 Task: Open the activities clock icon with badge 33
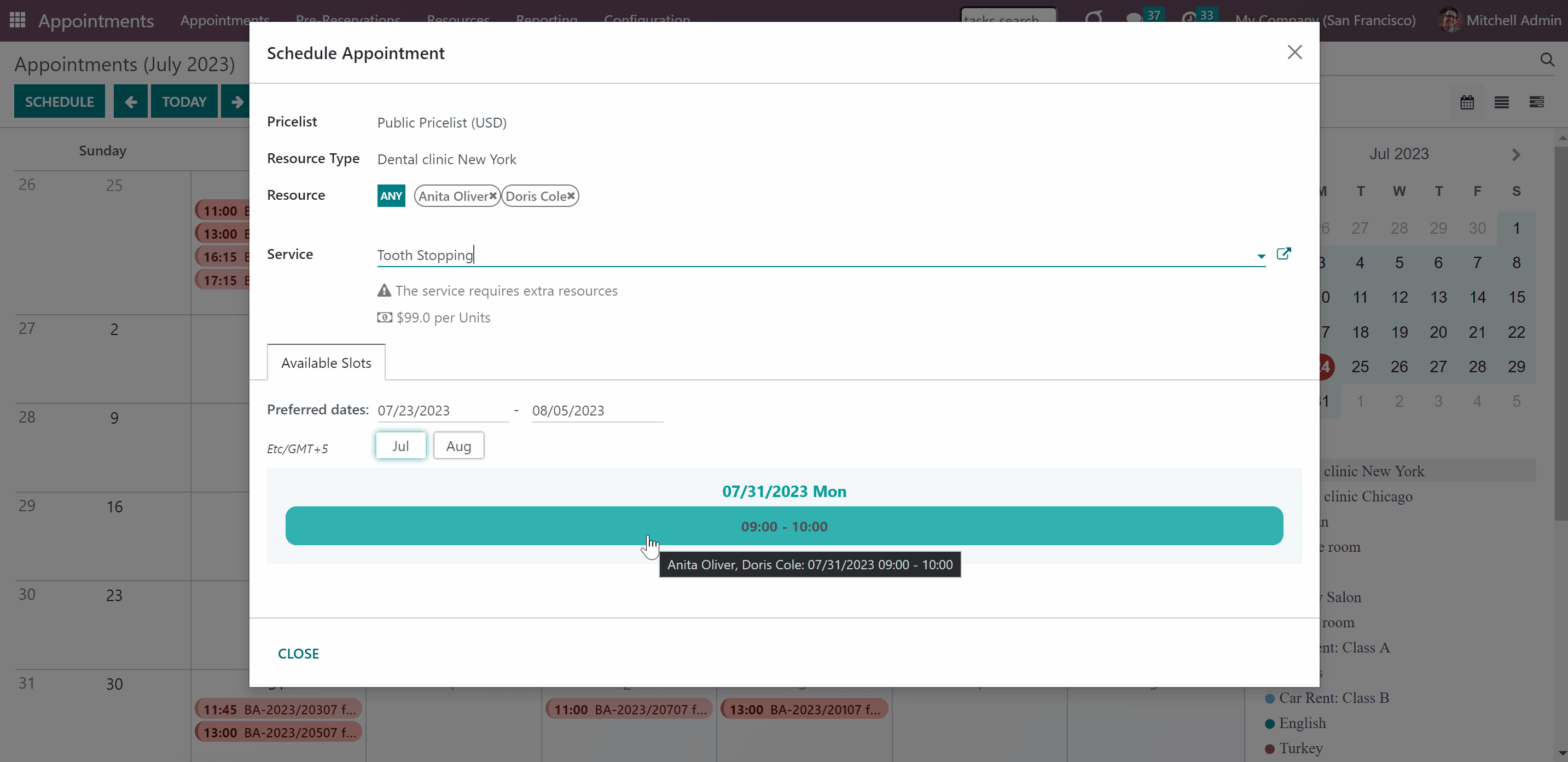click(1189, 19)
